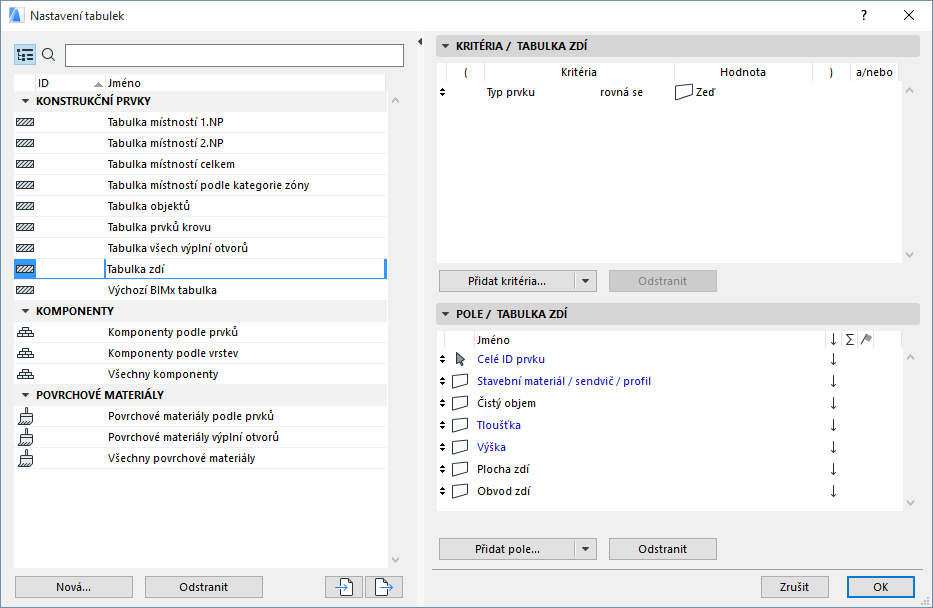933x608 pixels.
Task: Click the wall icon of Obvod zdí field
Action: [460, 491]
